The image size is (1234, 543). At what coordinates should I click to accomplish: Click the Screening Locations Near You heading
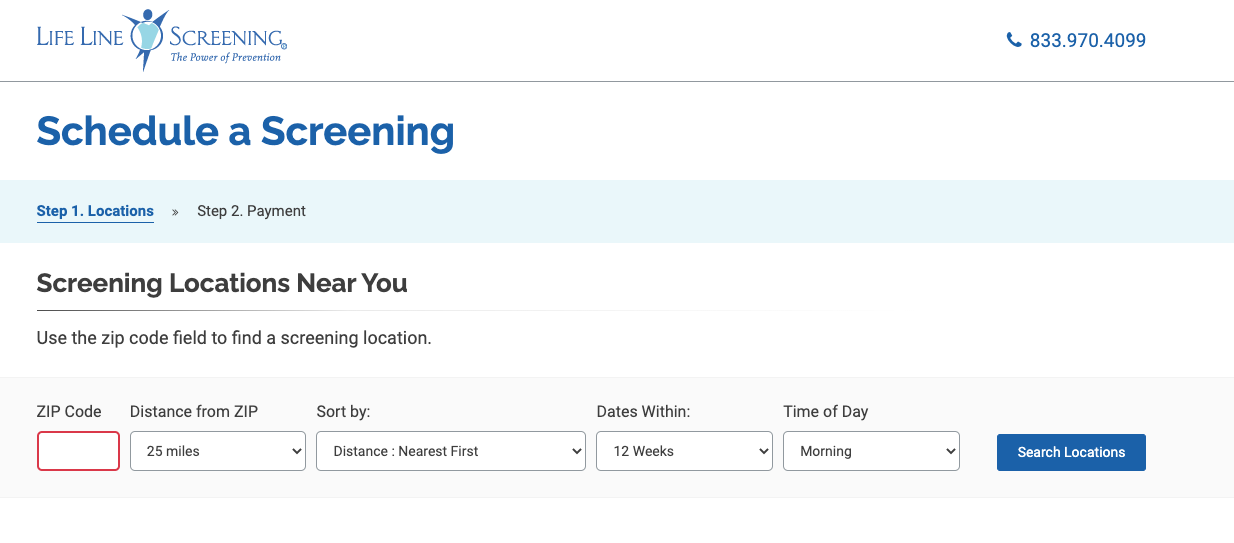[x=222, y=283]
